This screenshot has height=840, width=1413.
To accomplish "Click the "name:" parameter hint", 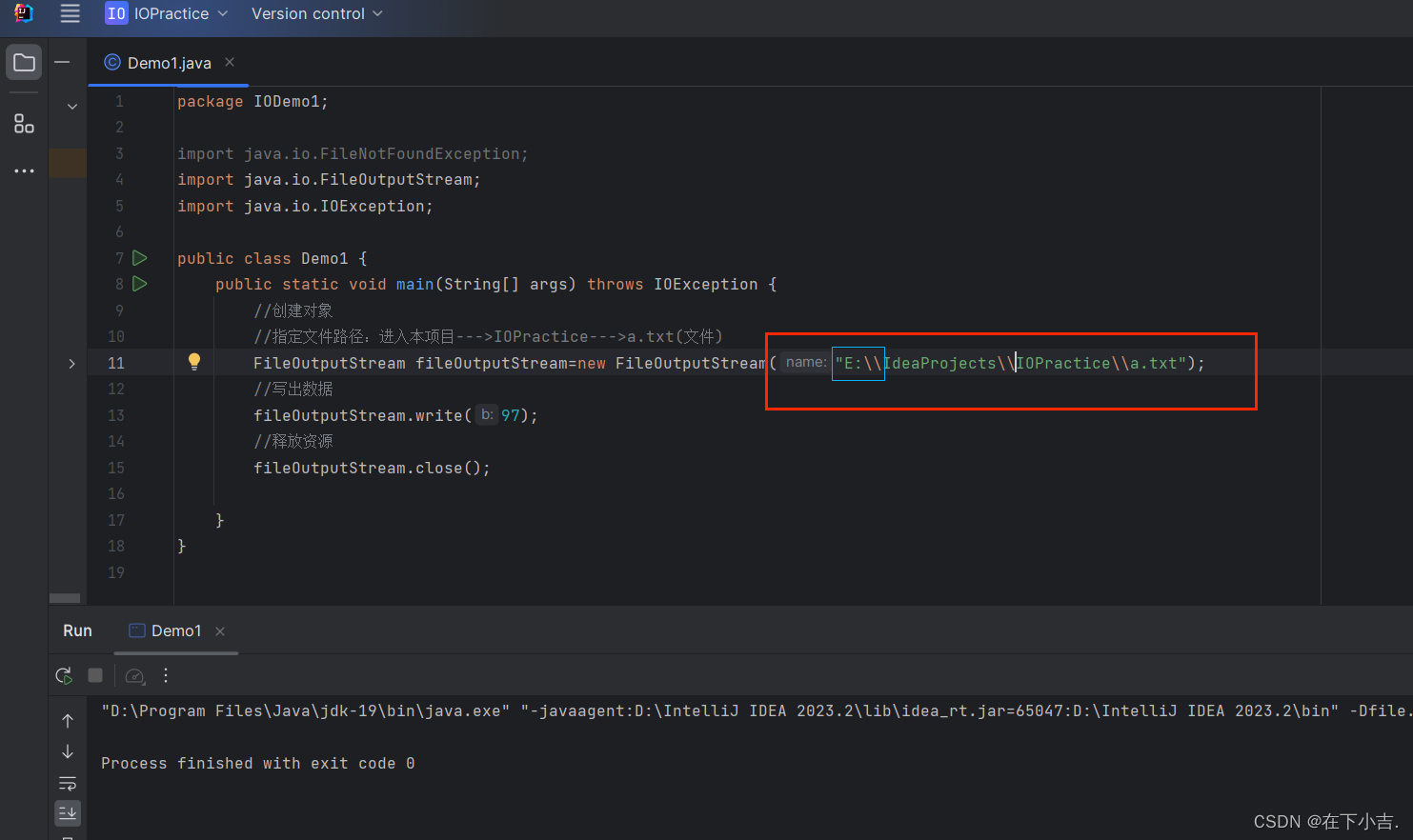I will [806, 362].
